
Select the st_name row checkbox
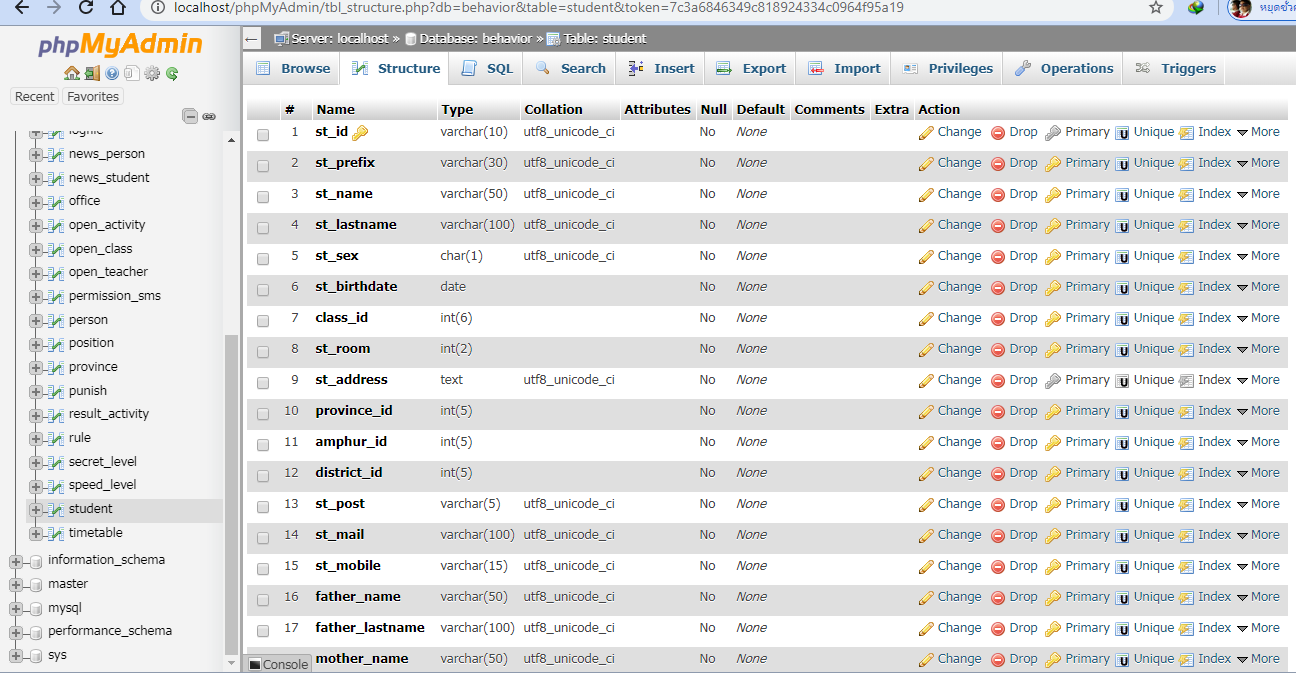263,197
